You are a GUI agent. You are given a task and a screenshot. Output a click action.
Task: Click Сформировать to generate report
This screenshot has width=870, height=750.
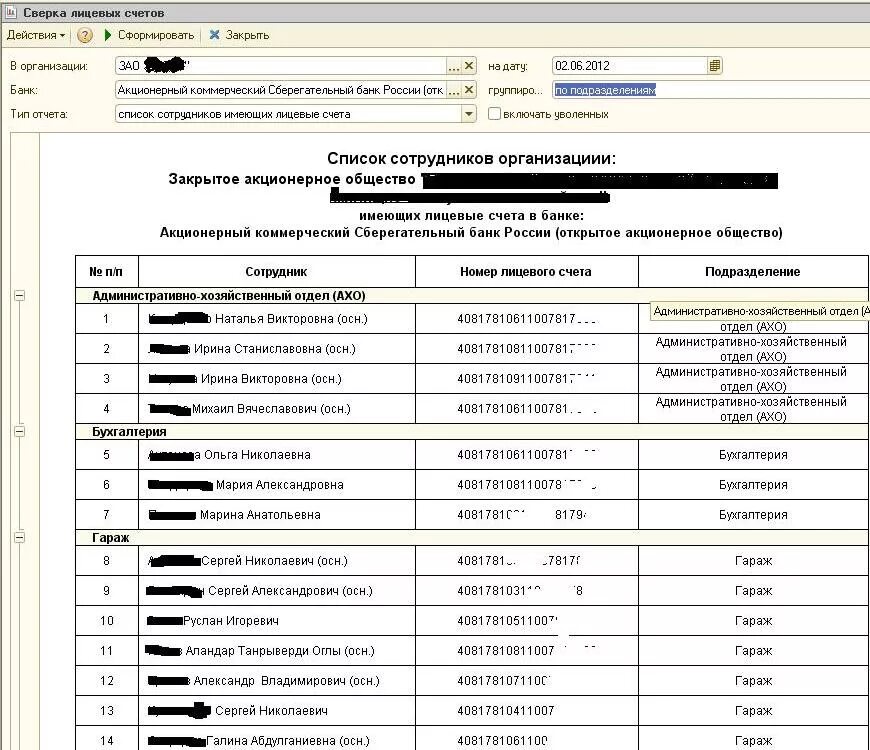pos(149,36)
